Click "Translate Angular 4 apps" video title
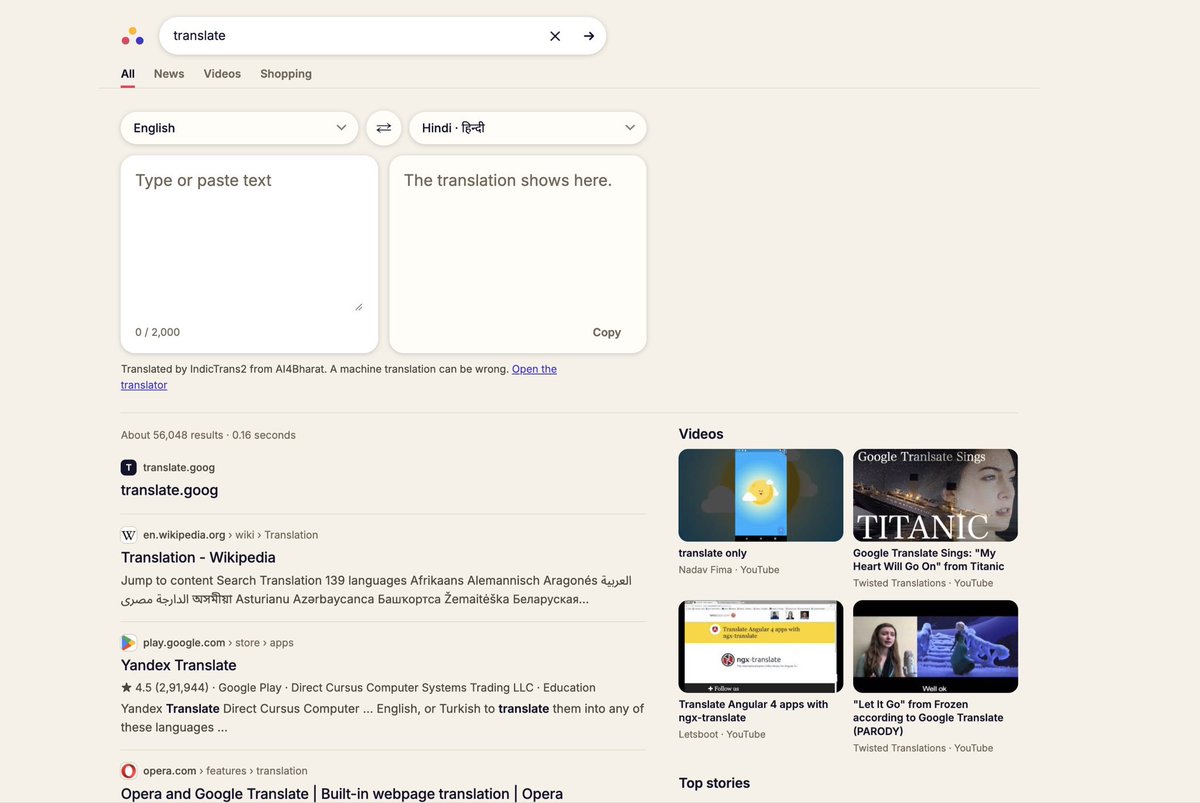The height and width of the screenshot is (803, 1200). point(754,711)
